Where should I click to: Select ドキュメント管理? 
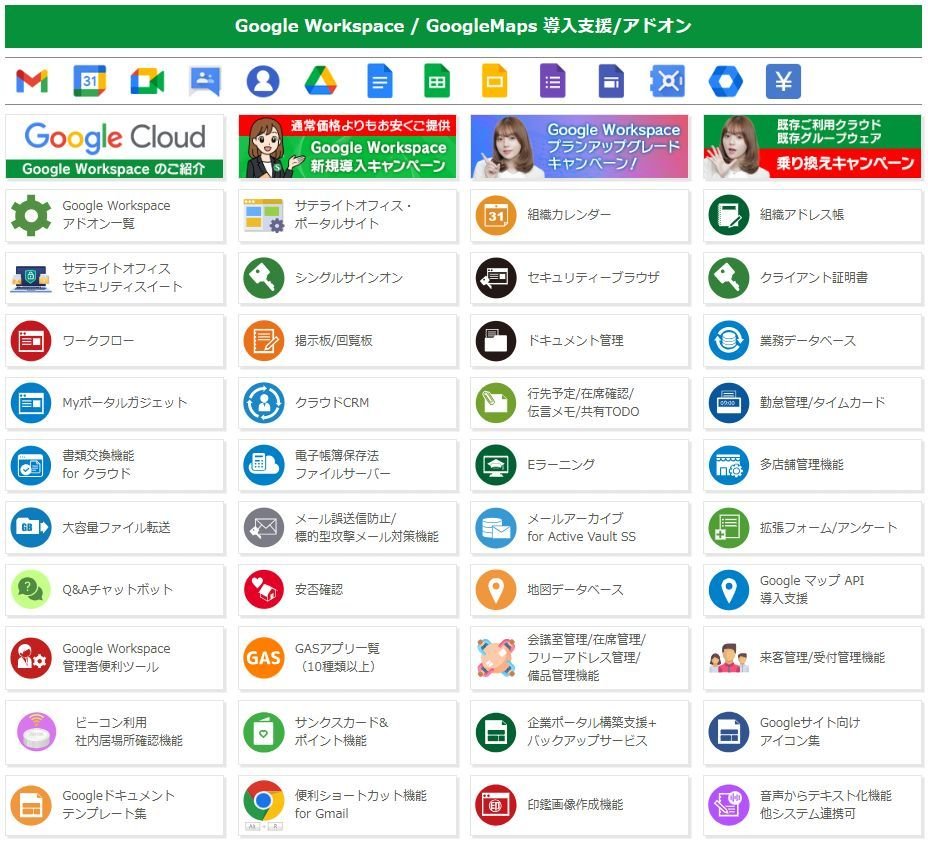tap(579, 341)
